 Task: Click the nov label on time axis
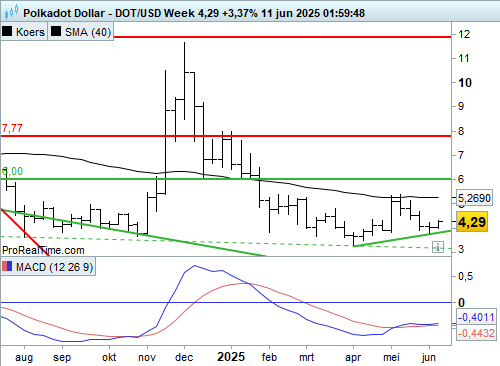pos(147,357)
